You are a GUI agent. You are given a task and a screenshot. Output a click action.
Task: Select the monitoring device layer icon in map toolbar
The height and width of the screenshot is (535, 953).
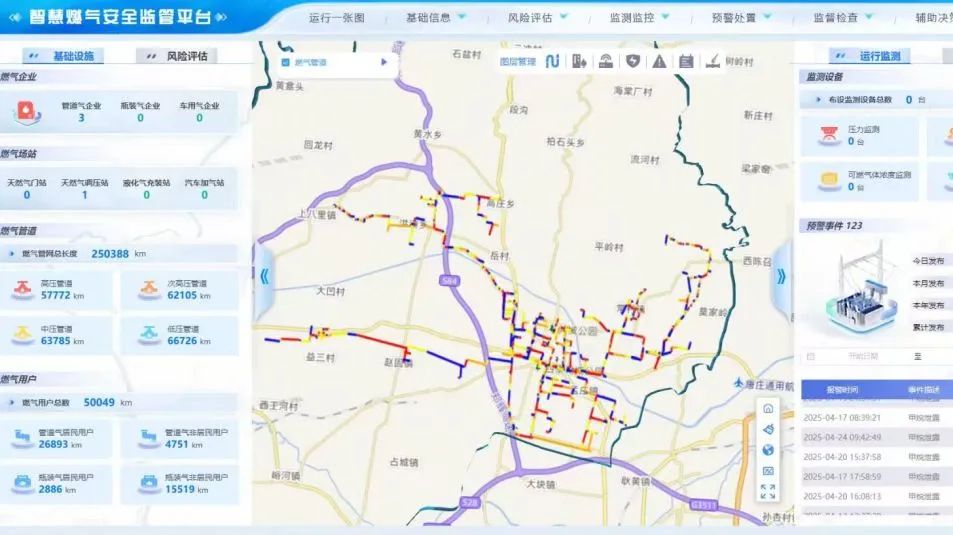coord(605,61)
